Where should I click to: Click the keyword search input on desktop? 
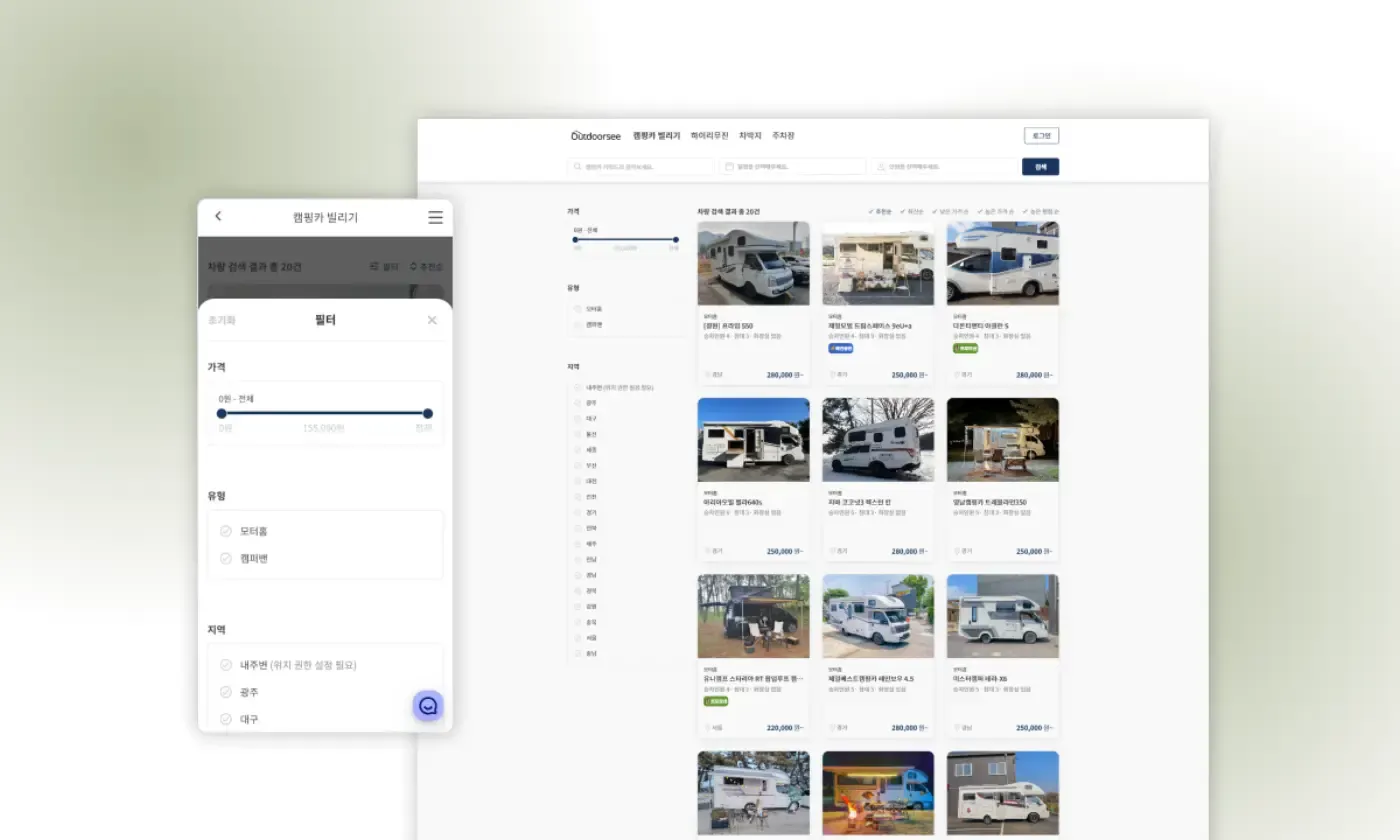[x=641, y=167]
